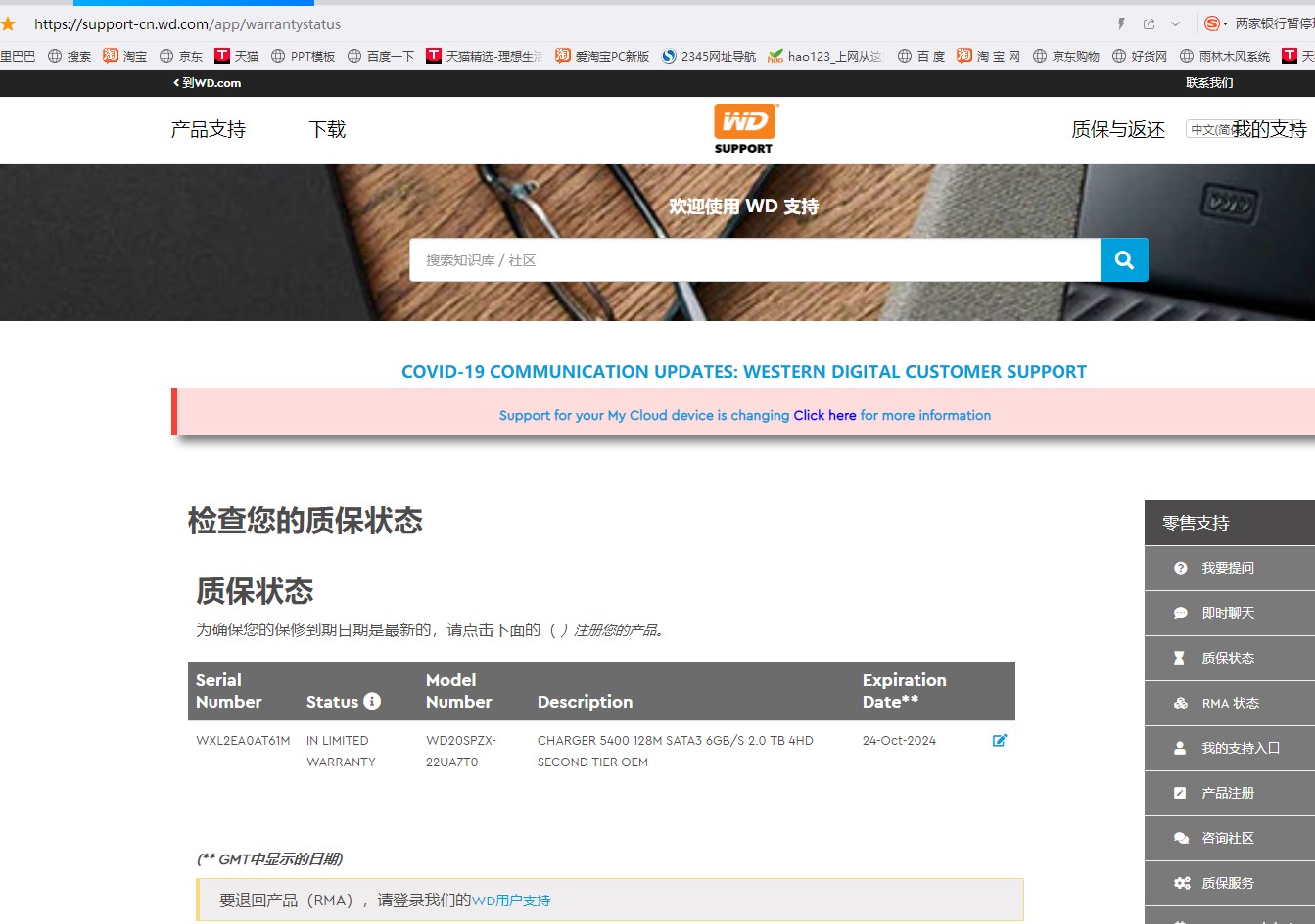Click the Sogou search engine icon

(1212, 23)
